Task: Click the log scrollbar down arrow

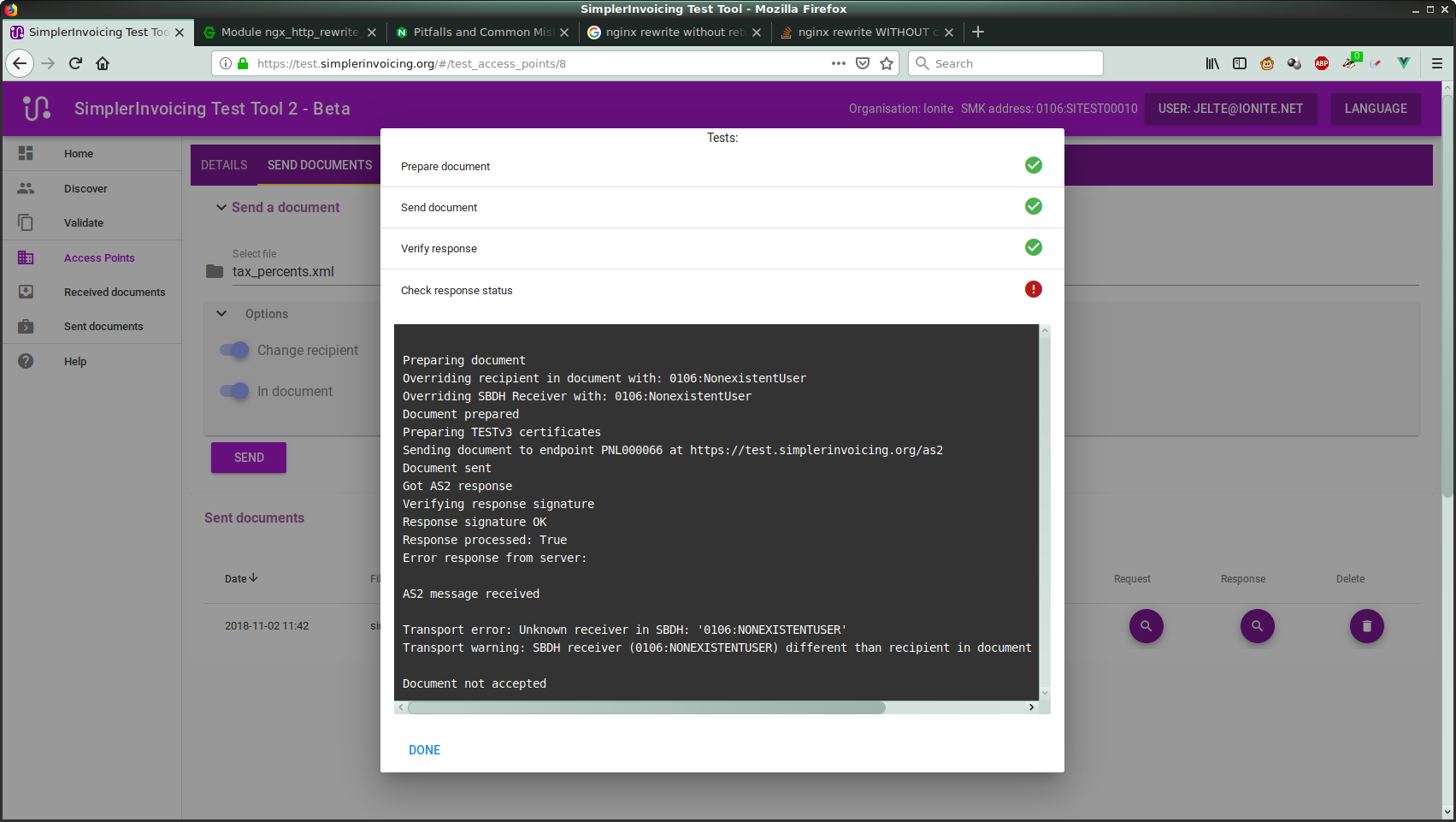Action: tap(1045, 693)
